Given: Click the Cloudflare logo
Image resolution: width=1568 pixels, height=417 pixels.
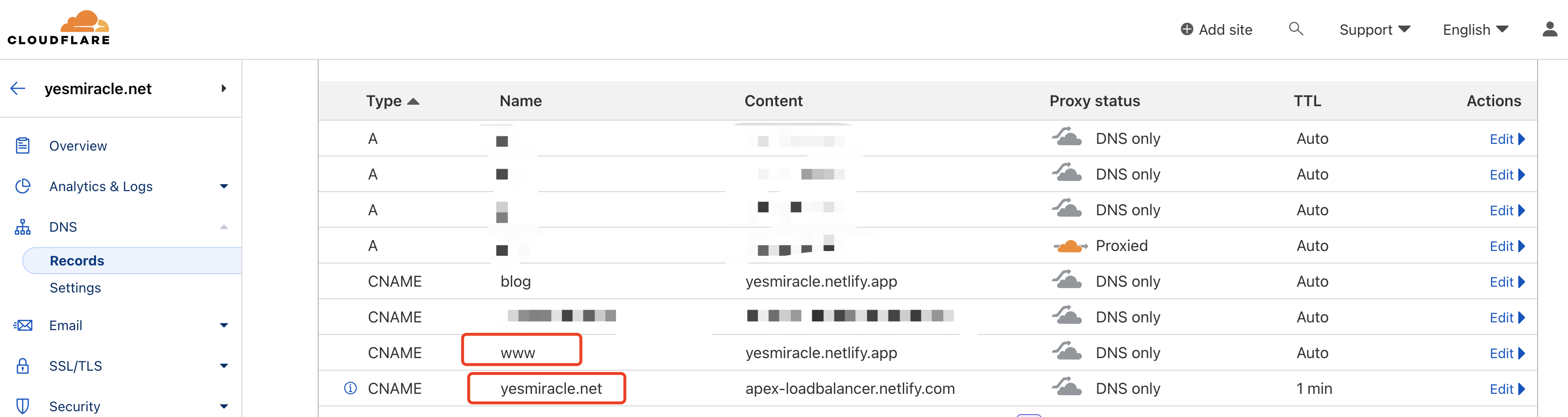Looking at the screenshot, I should [x=58, y=26].
